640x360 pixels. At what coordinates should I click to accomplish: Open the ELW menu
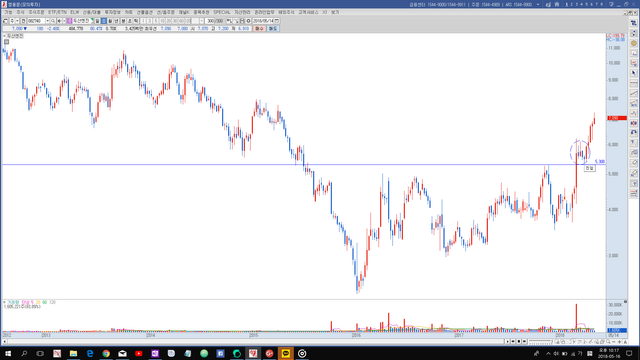point(74,13)
